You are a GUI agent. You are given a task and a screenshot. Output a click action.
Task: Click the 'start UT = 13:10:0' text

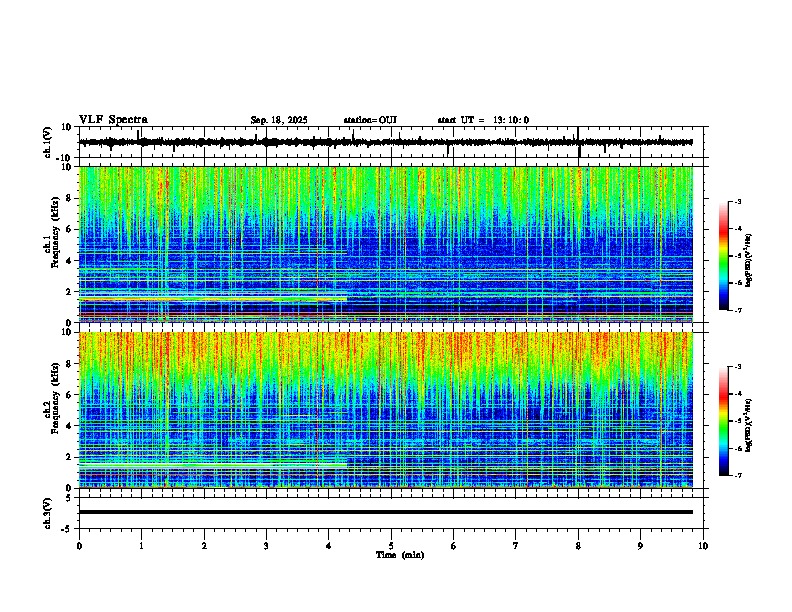[x=483, y=120]
